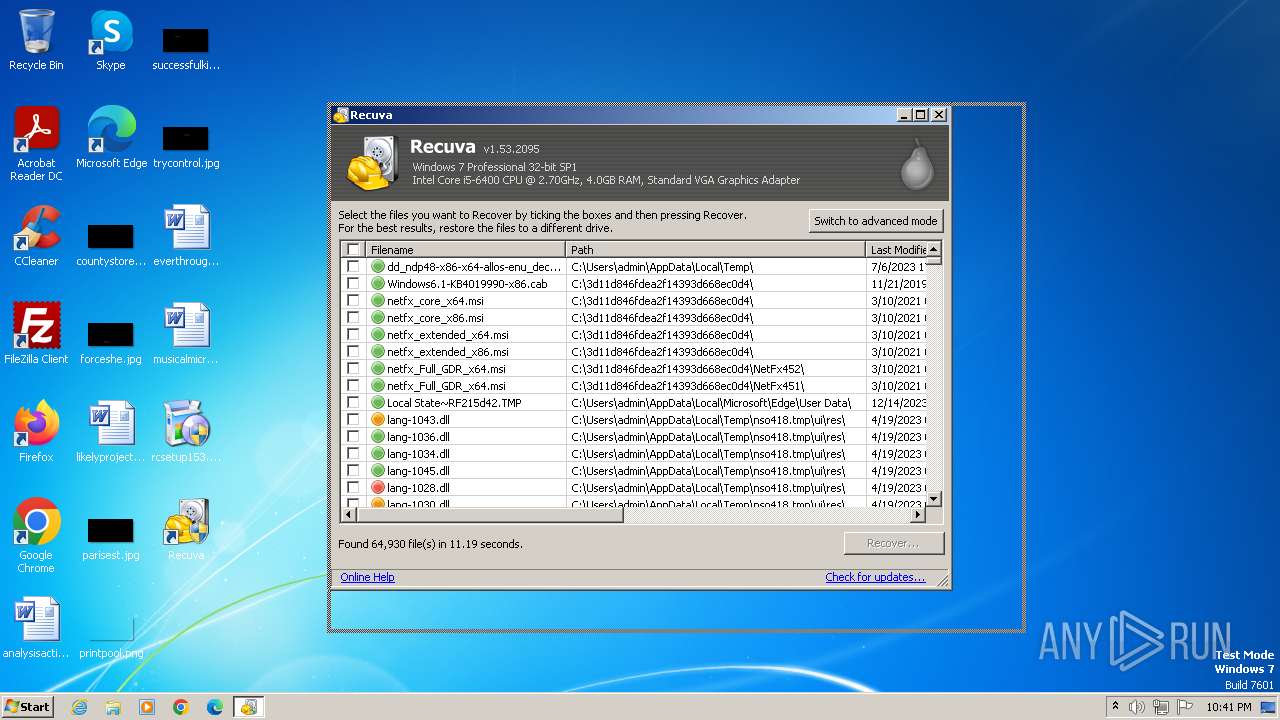Open Chrome from the taskbar
This screenshot has height=720, width=1280.
pyautogui.click(x=181, y=707)
